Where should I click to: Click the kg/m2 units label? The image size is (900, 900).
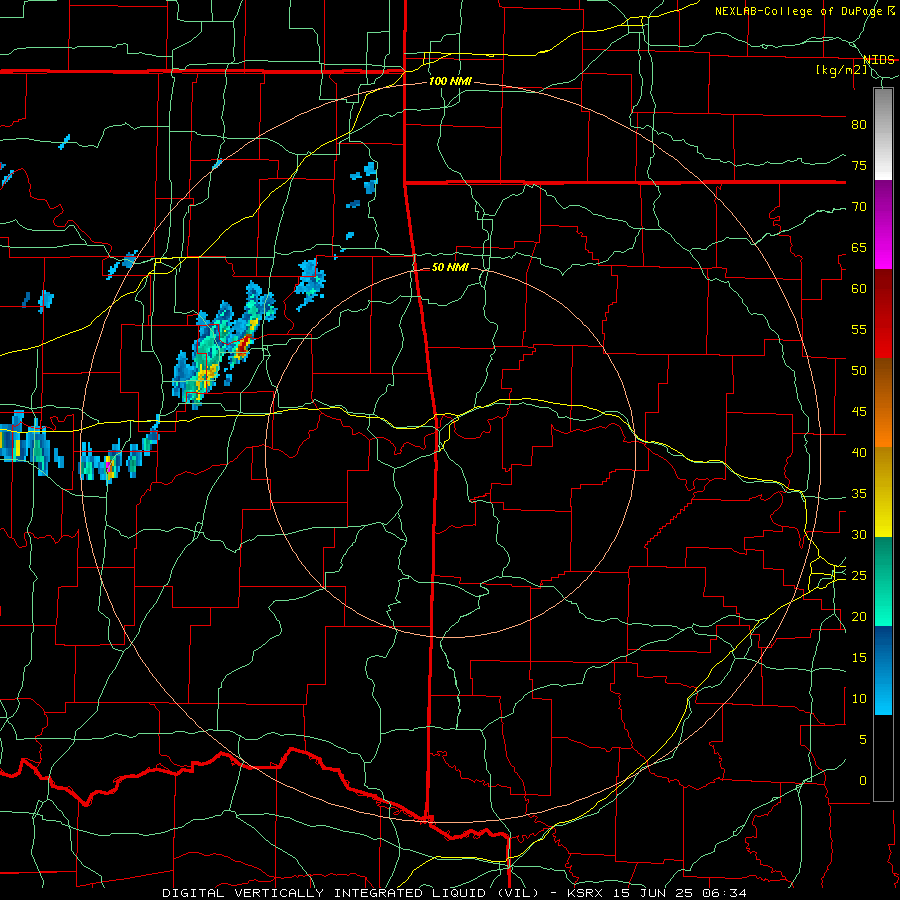(842, 70)
